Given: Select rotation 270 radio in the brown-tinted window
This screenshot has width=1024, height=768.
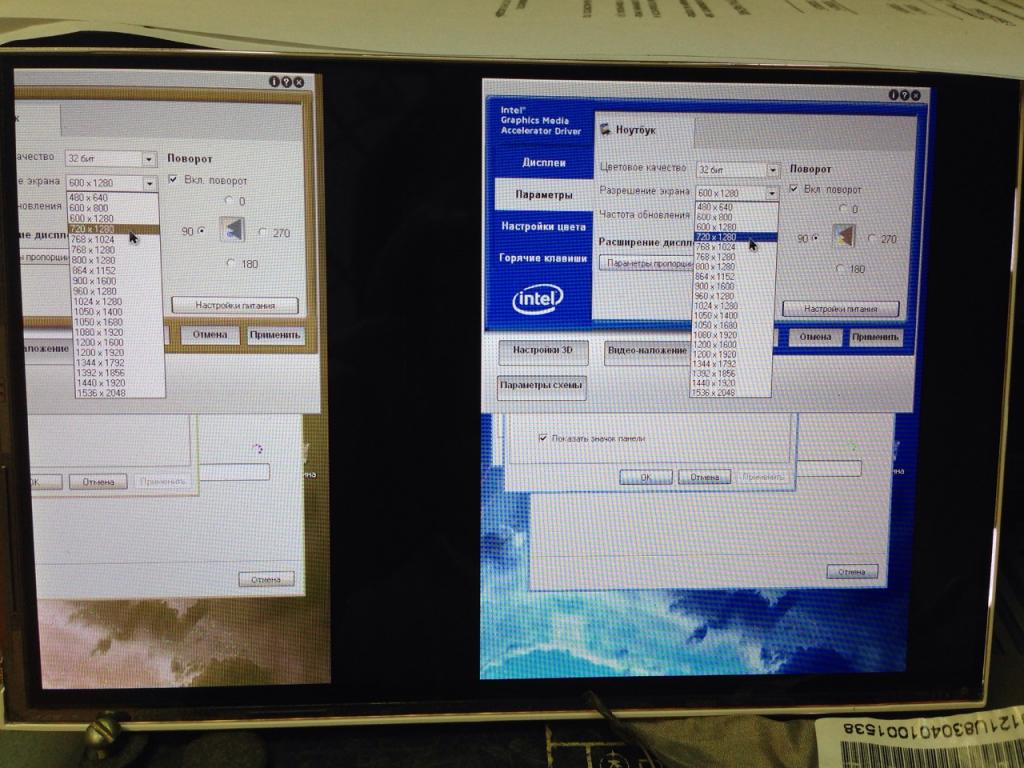Looking at the screenshot, I should click(x=263, y=232).
